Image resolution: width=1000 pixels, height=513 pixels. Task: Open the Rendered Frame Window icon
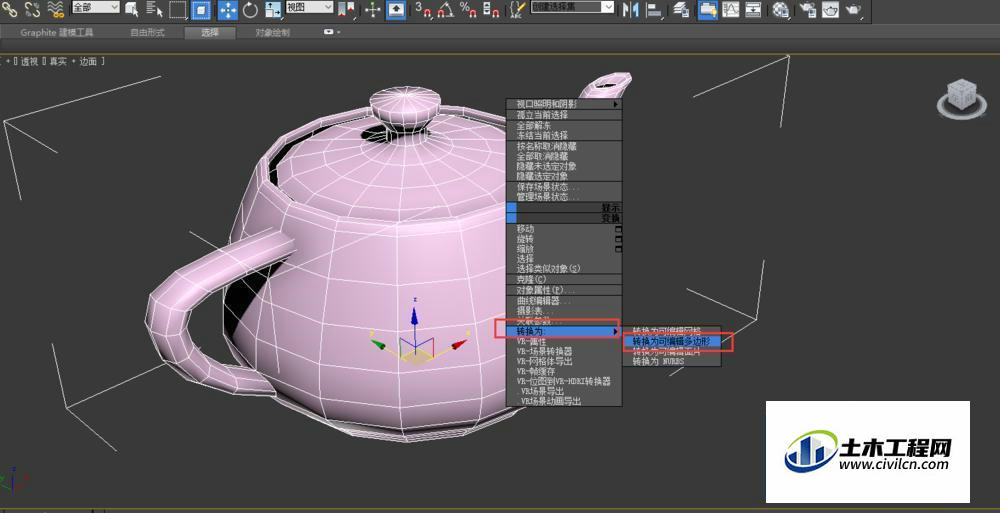[830, 9]
